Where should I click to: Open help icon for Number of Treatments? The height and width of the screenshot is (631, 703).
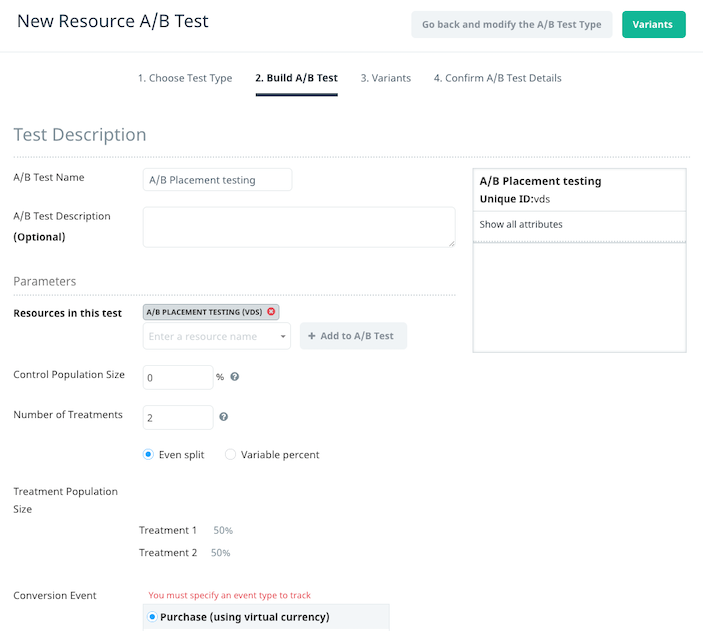click(x=223, y=417)
